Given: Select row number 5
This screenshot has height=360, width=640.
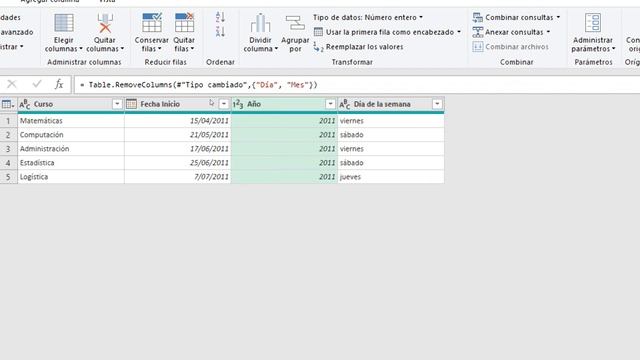Looking at the screenshot, I should click(x=8, y=177).
